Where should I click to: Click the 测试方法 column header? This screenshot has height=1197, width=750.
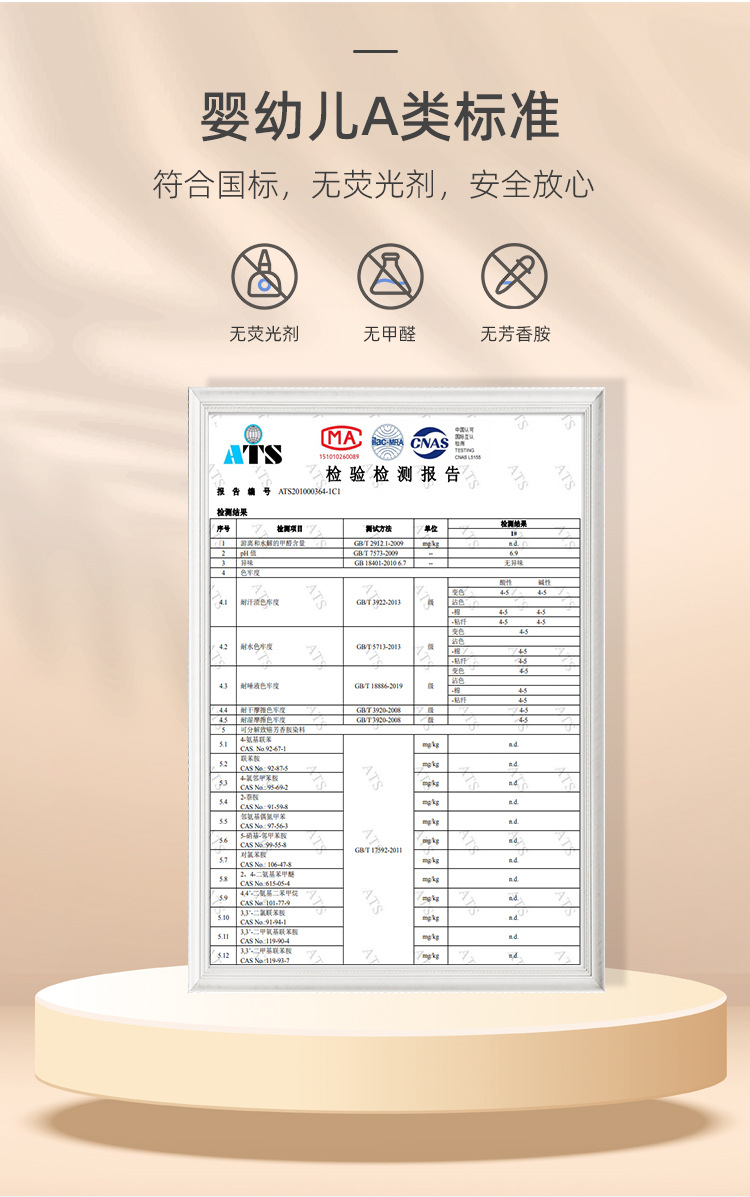(378, 528)
